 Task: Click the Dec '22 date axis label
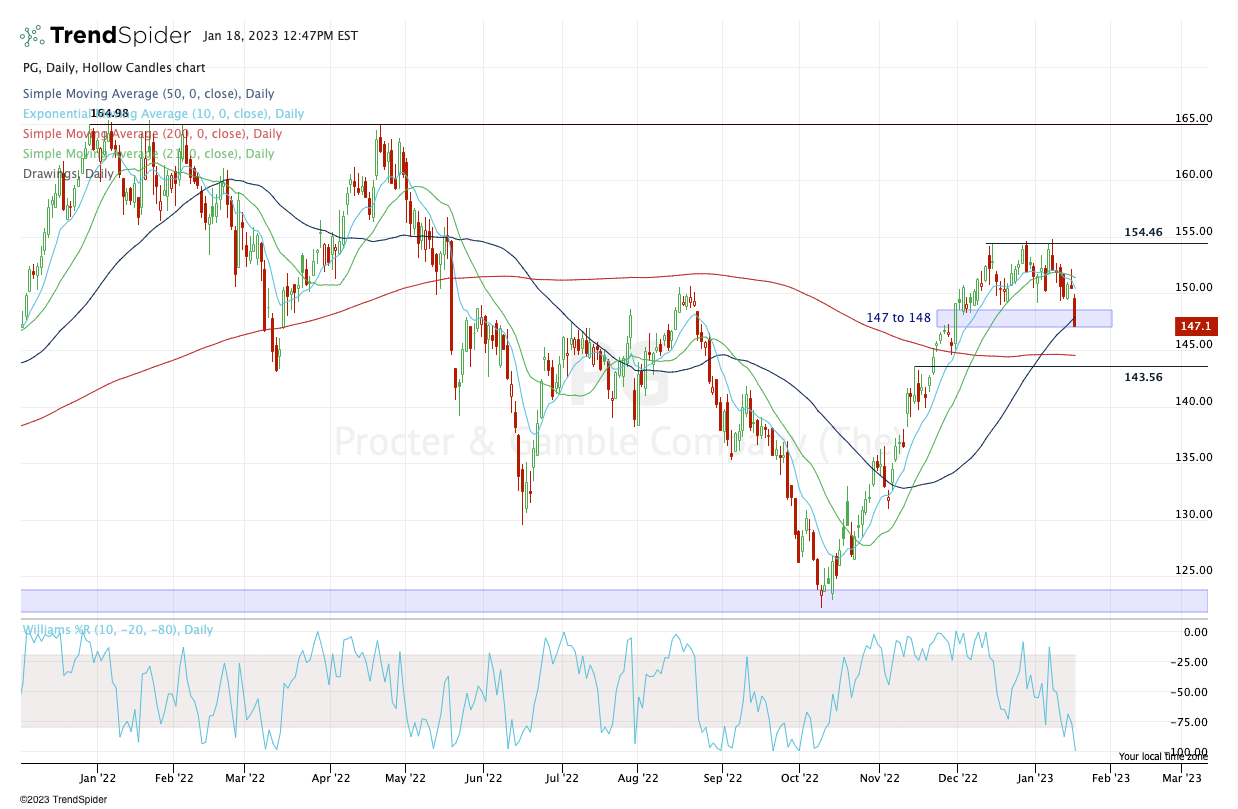(x=958, y=776)
